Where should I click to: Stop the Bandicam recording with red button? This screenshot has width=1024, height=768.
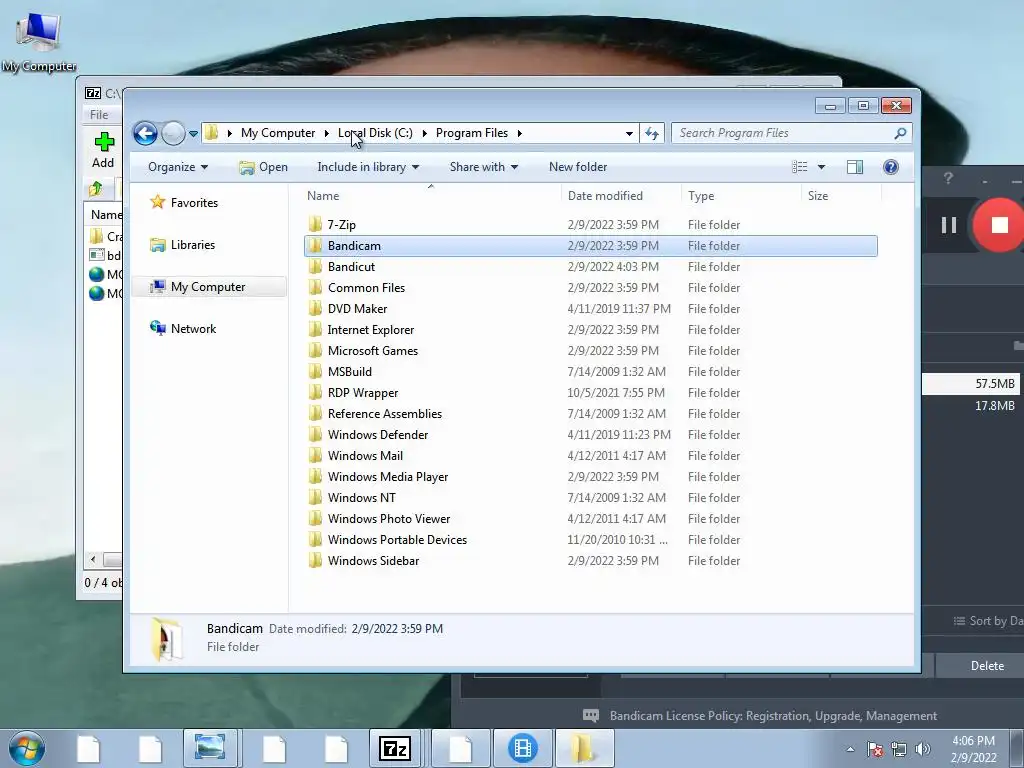pyautogui.click(x=999, y=225)
